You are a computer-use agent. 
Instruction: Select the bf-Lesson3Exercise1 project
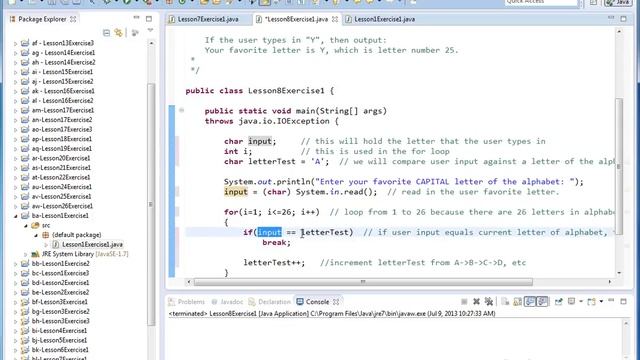tap(60, 302)
